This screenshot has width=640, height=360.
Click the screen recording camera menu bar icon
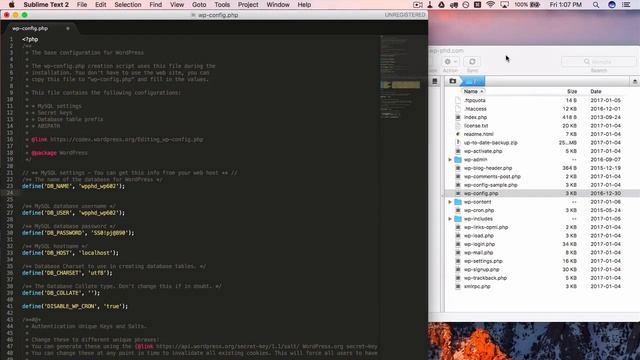point(418,5)
